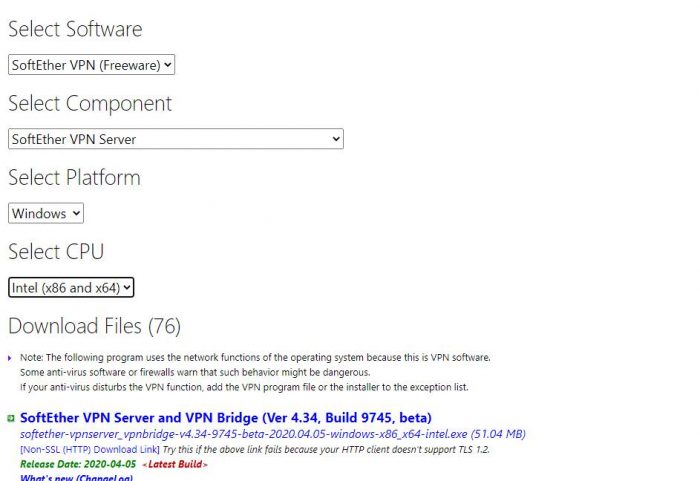Click the Download Files (76) heading

coord(94,326)
